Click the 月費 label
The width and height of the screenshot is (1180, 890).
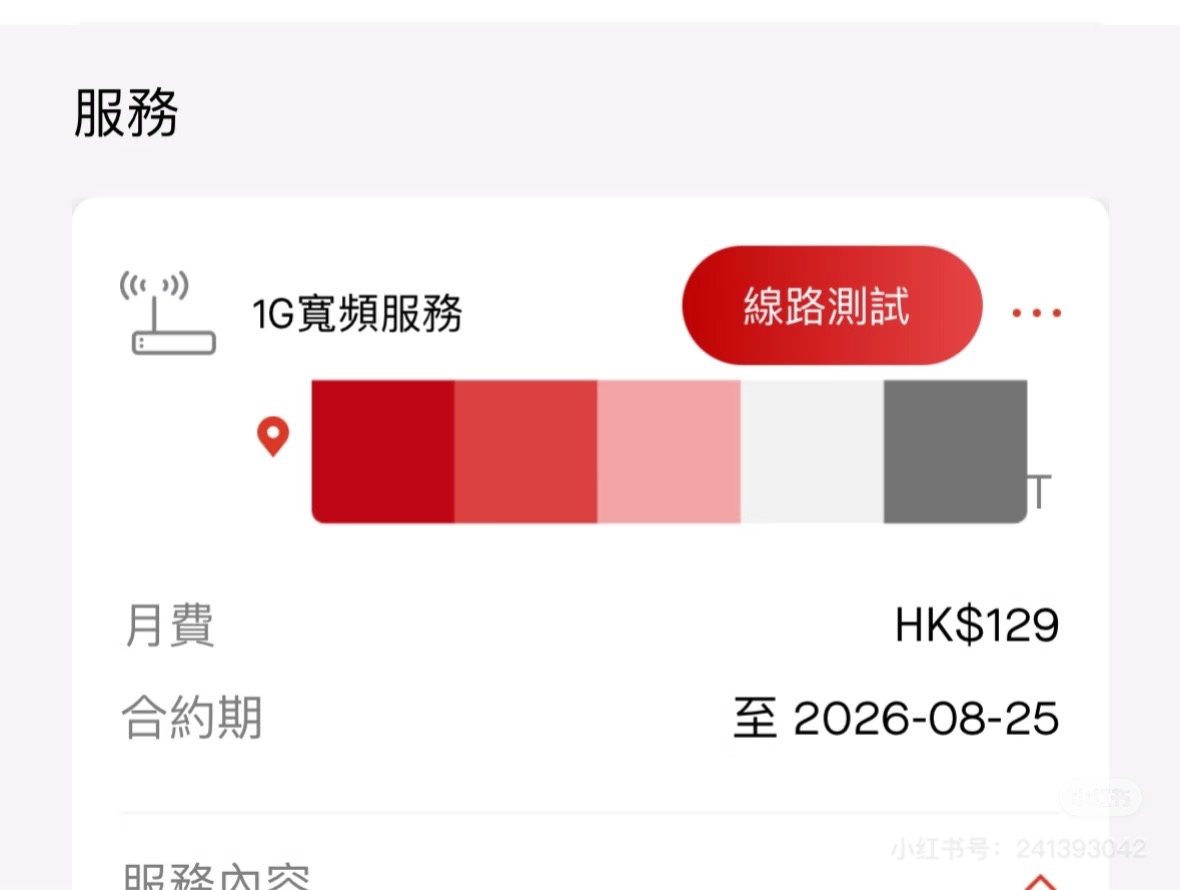pos(171,626)
